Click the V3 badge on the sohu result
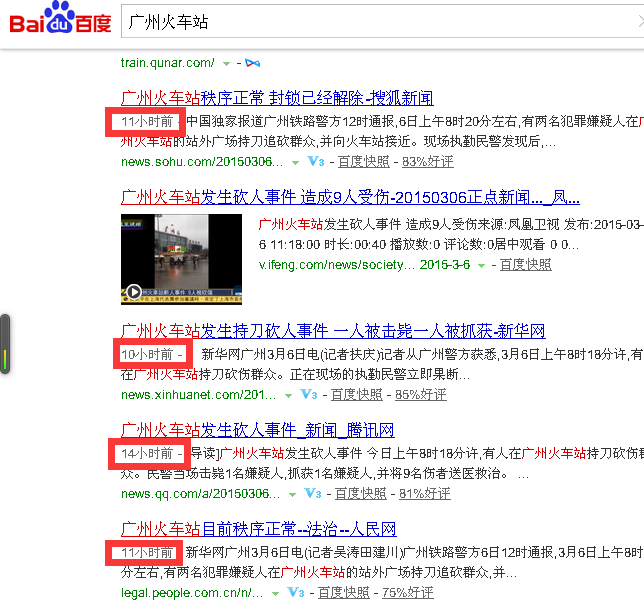The height and width of the screenshot is (611, 644). click(316, 161)
